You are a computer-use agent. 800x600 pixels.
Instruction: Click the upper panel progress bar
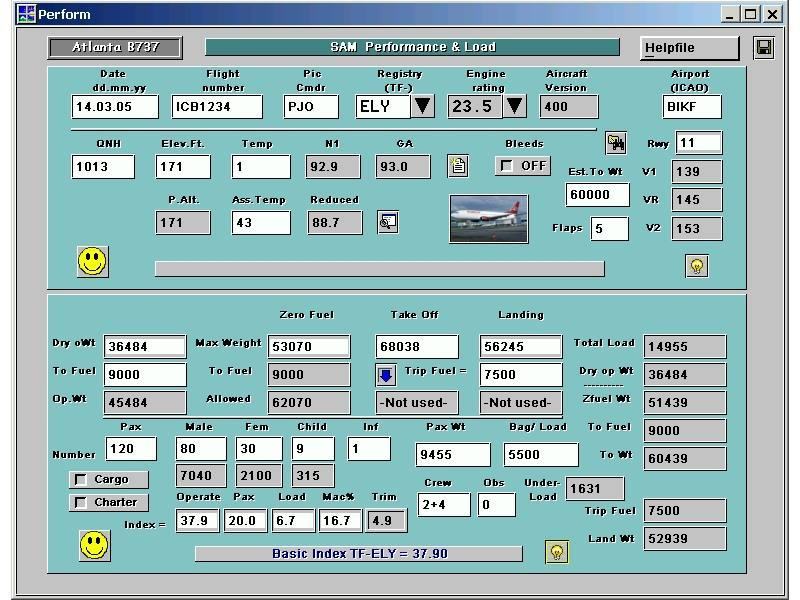[379, 268]
